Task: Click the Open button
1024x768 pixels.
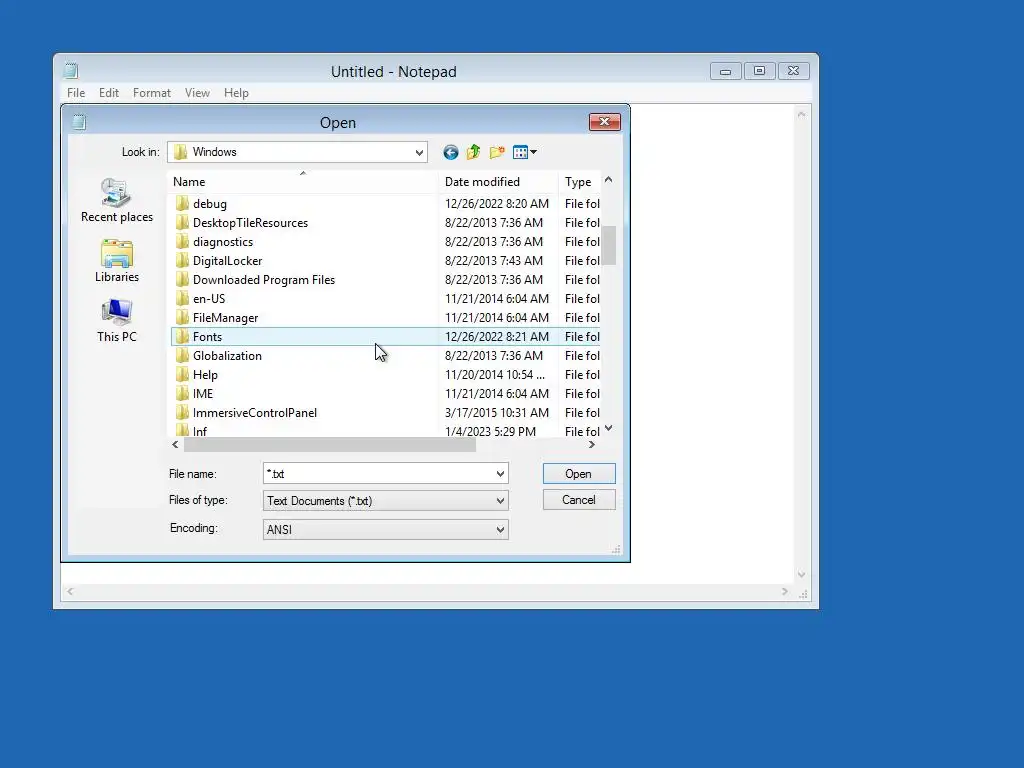Action: [579, 473]
